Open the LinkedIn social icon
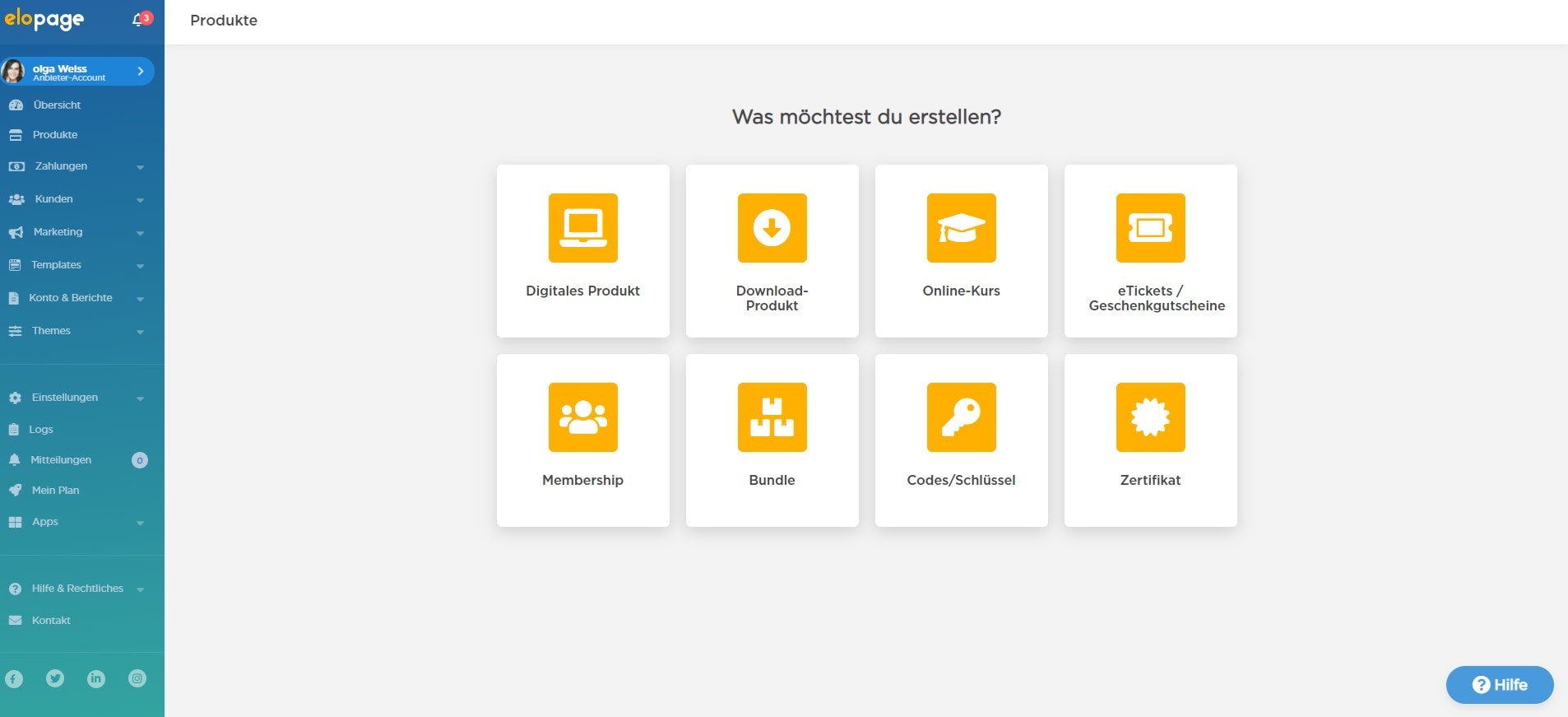The image size is (1568, 717). pyautogui.click(x=96, y=678)
